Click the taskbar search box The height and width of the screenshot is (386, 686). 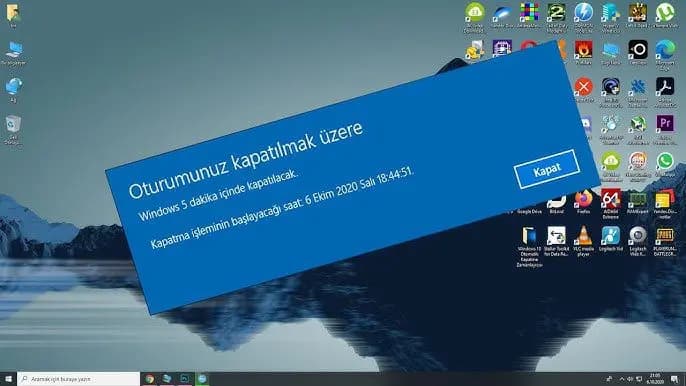(79, 379)
